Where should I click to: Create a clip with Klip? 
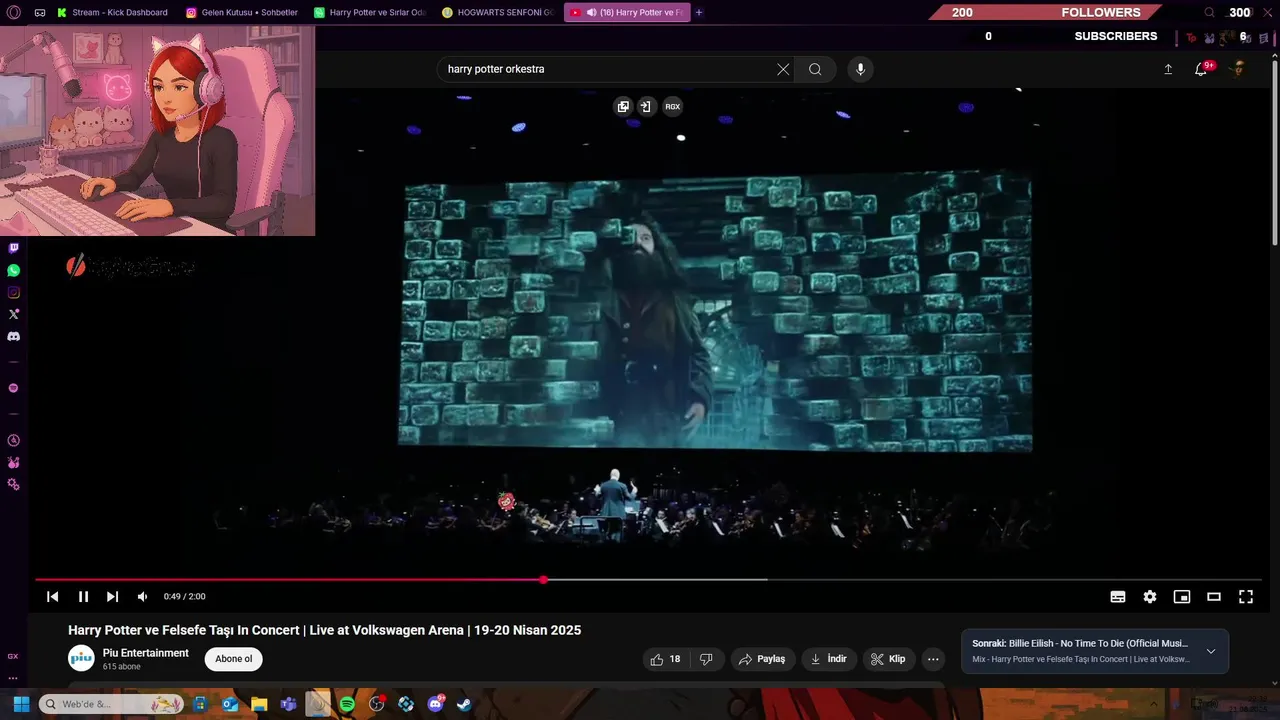click(889, 659)
